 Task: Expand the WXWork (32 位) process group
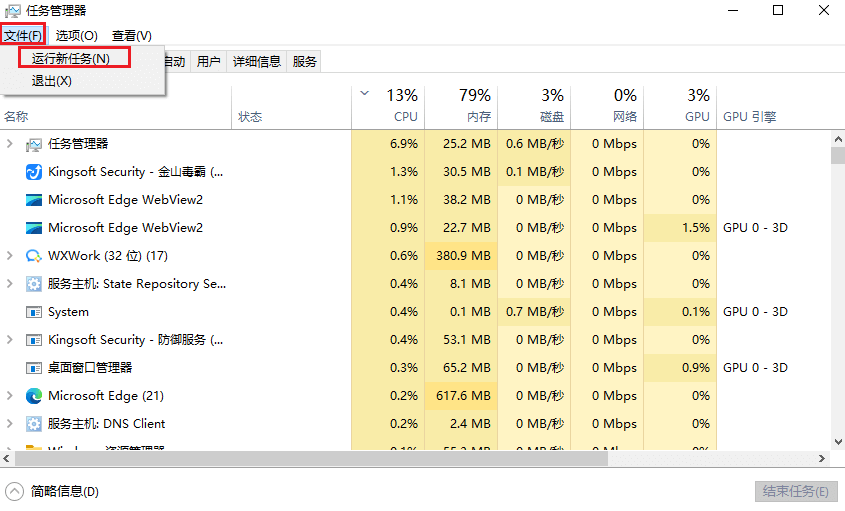[9, 256]
